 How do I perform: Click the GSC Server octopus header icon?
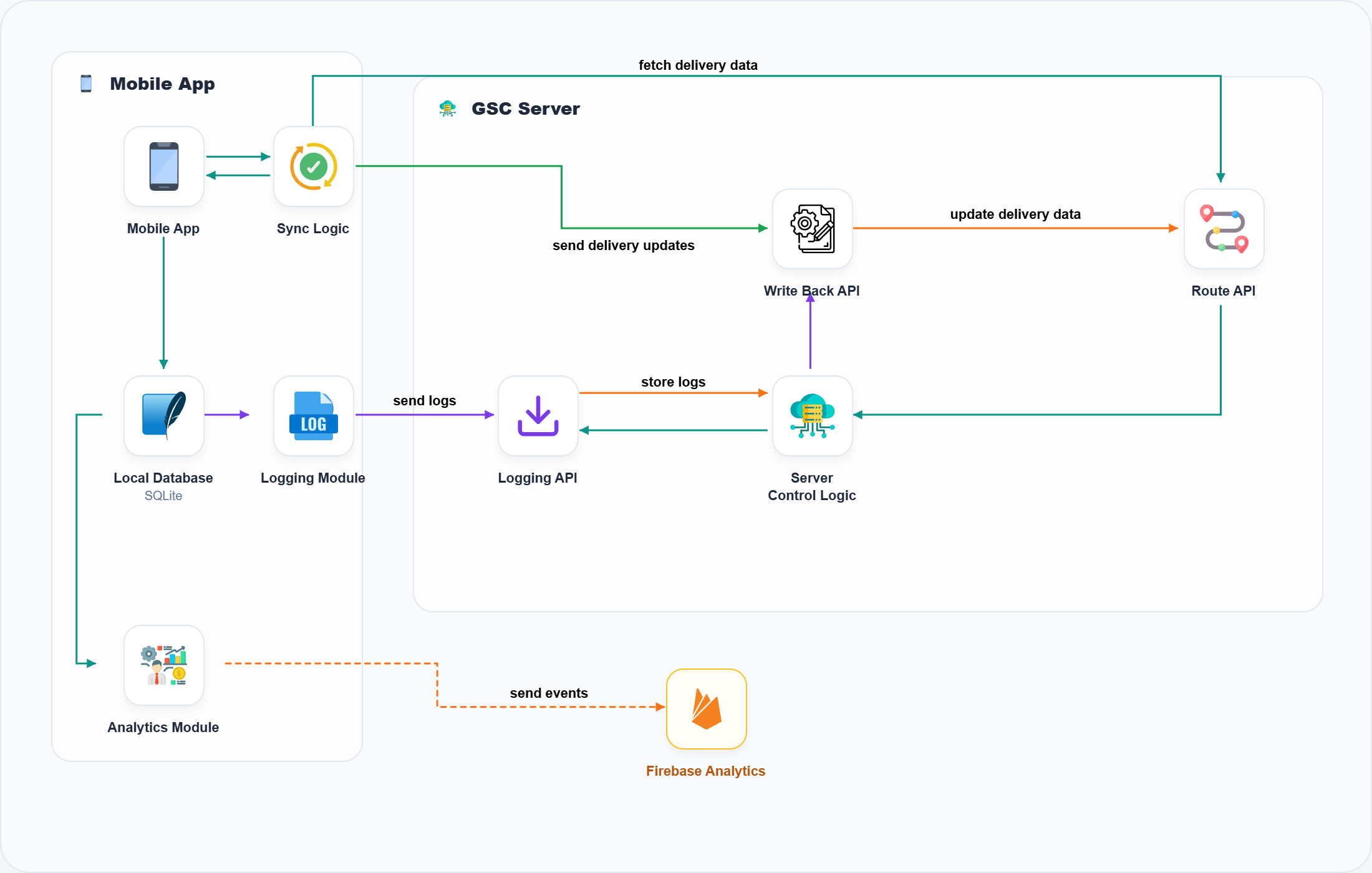447,108
